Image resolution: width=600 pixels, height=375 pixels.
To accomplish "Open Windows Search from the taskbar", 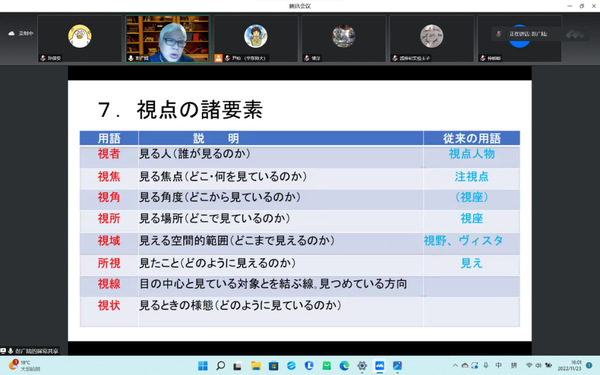I will pyautogui.click(x=220, y=366).
